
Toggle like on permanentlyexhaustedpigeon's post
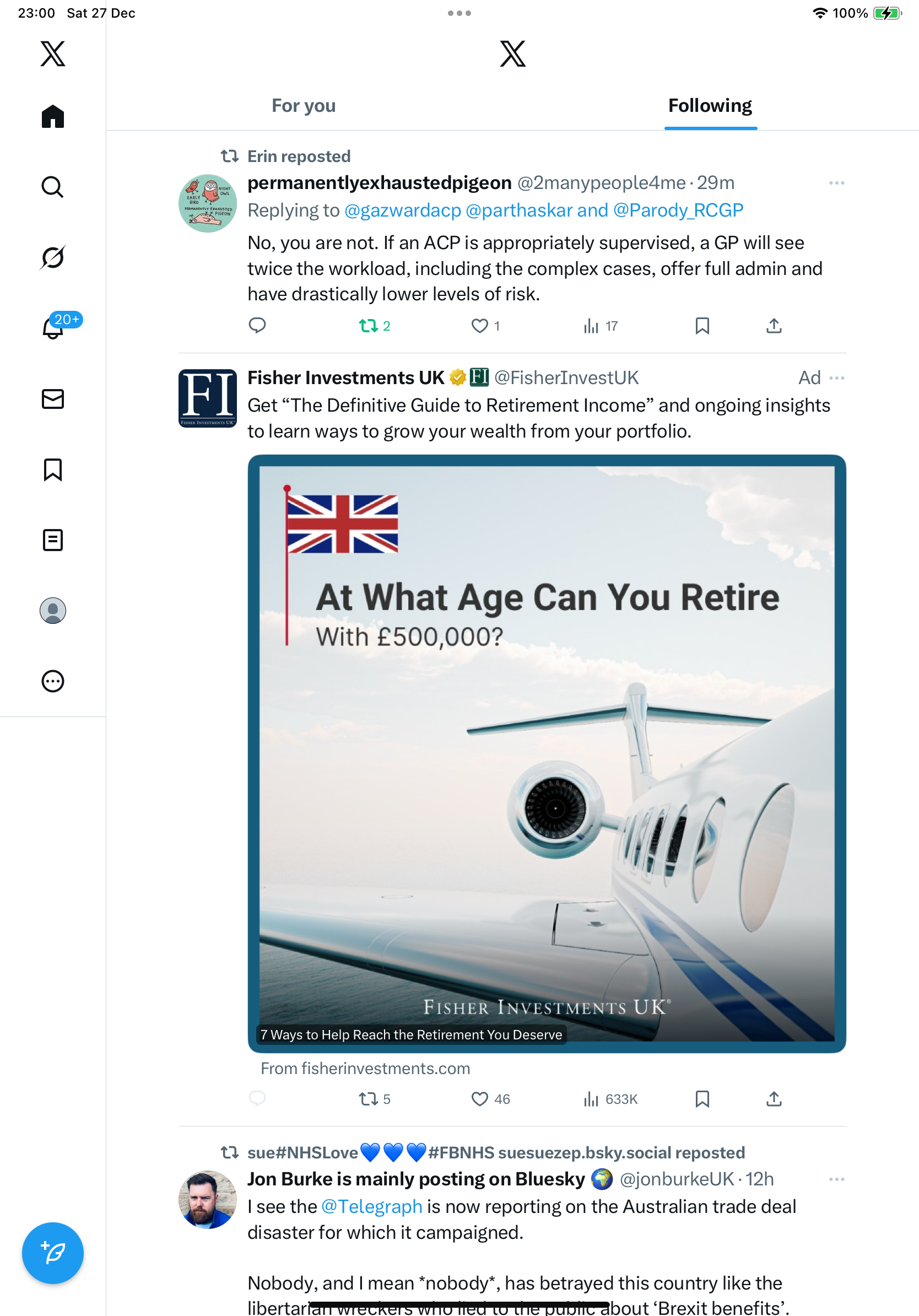coord(479,326)
